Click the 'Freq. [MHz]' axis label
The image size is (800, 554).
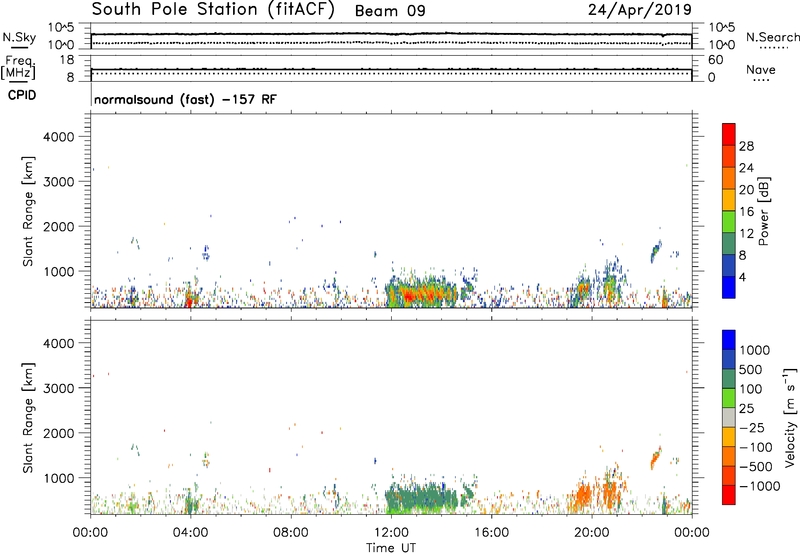[x=19, y=67]
